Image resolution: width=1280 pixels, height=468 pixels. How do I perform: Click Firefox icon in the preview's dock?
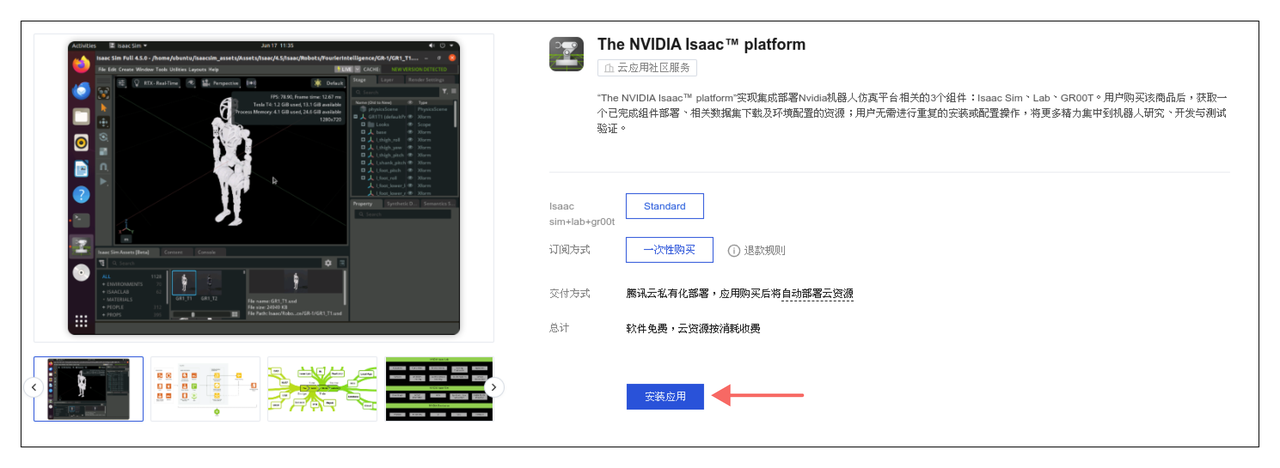tap(81, 65)
